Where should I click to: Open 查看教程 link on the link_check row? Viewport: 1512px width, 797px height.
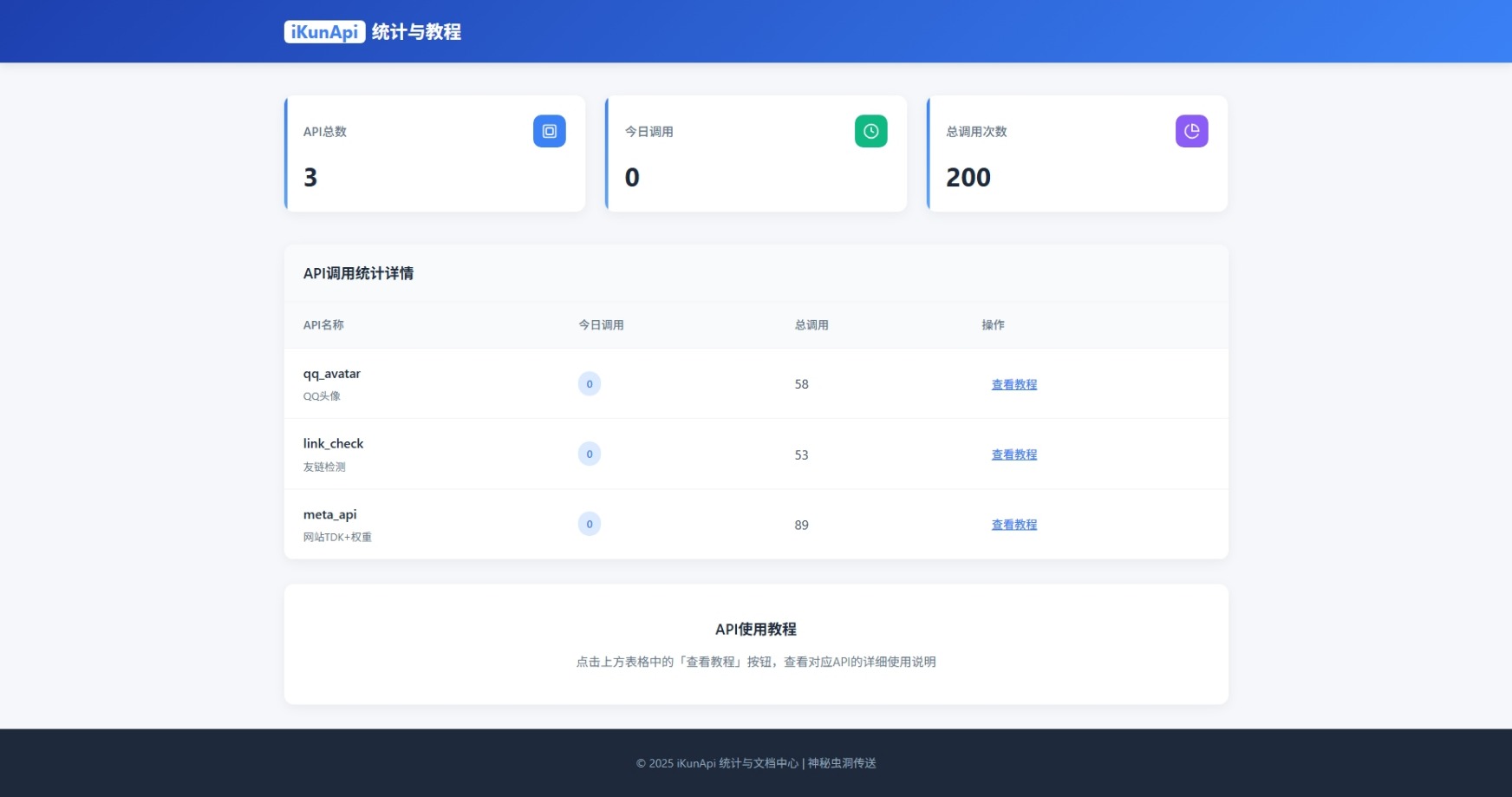tap(1013, 454)
